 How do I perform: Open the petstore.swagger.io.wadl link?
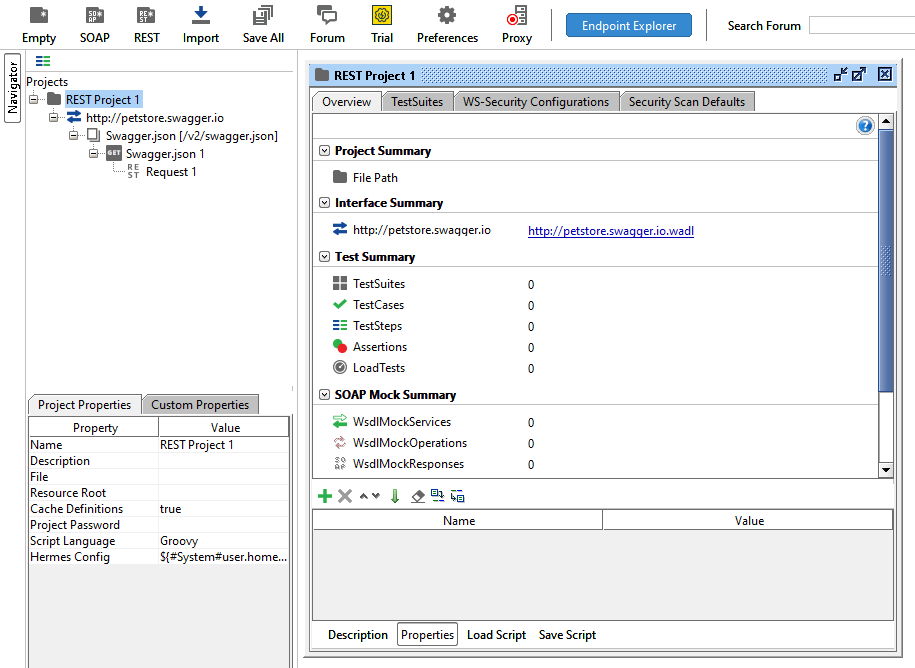pos(610,231)
